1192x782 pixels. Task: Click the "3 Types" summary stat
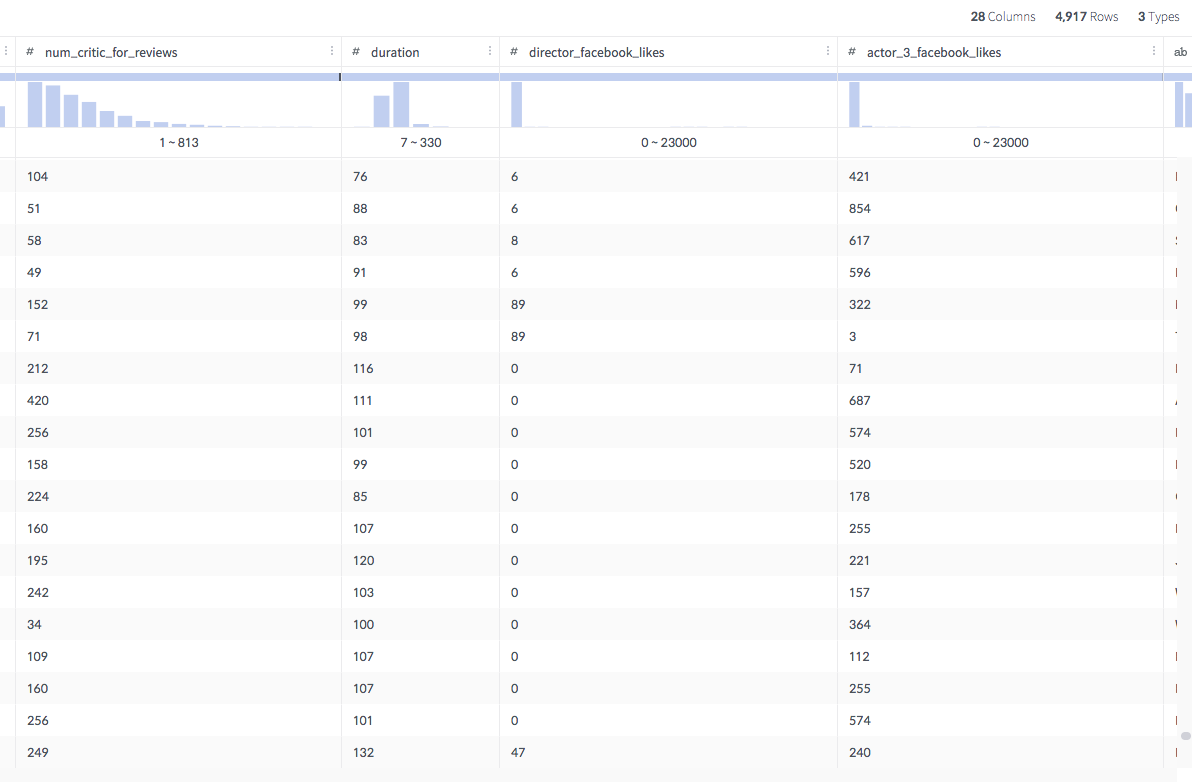[x=1158, y=16]
